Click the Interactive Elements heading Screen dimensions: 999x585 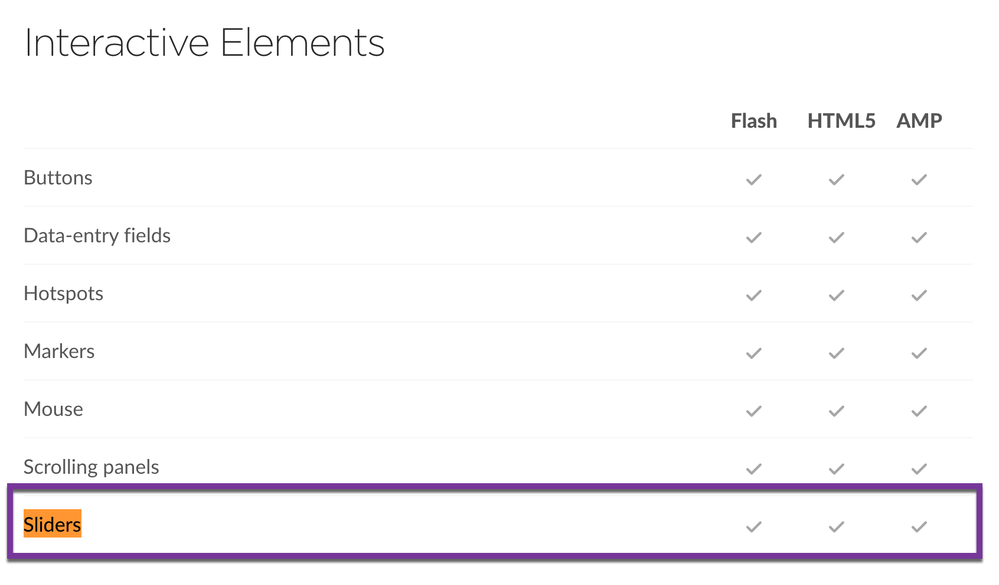204,44
